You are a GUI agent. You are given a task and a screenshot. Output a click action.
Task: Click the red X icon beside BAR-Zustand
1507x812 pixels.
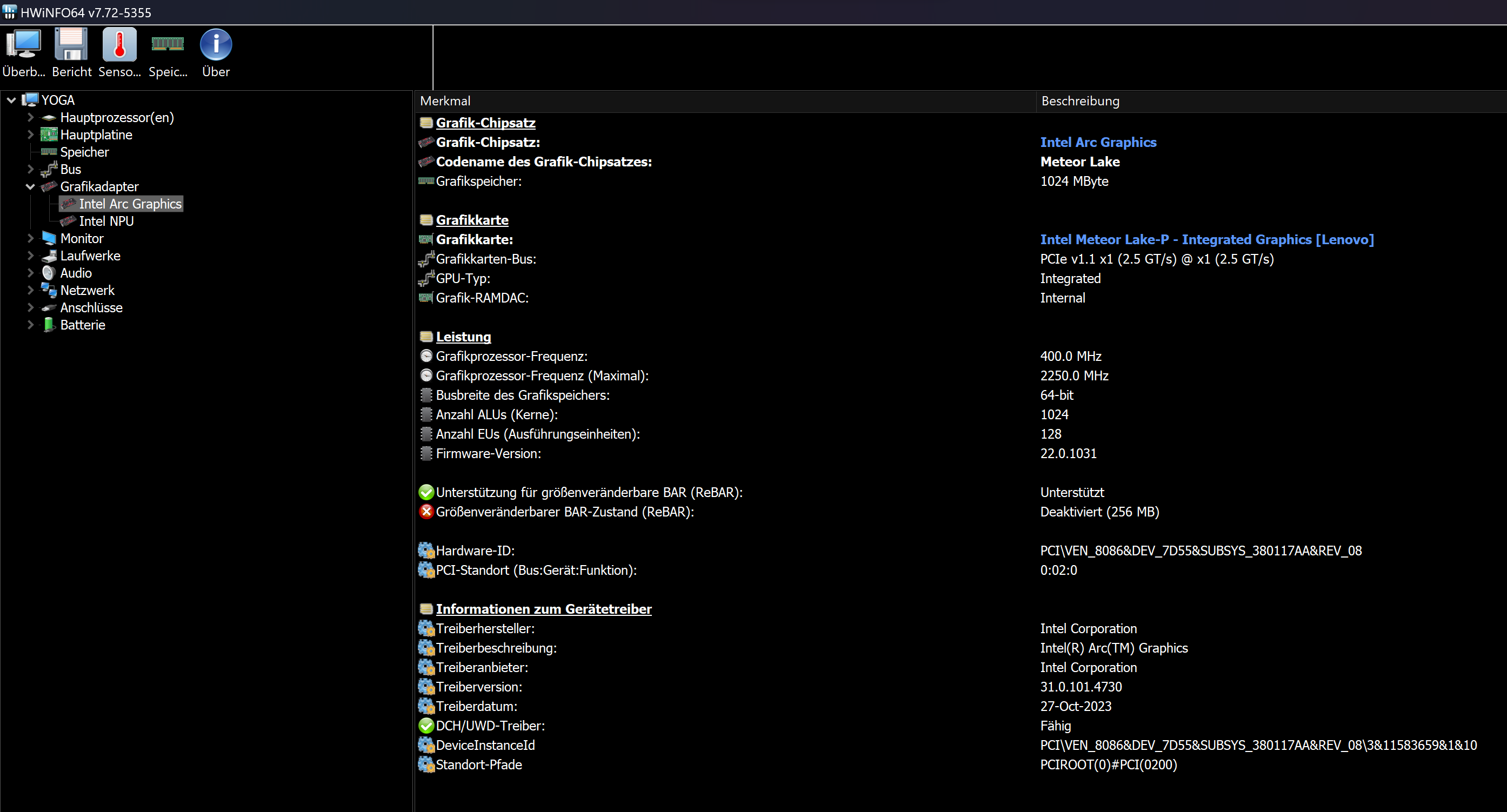click(426, 512)
